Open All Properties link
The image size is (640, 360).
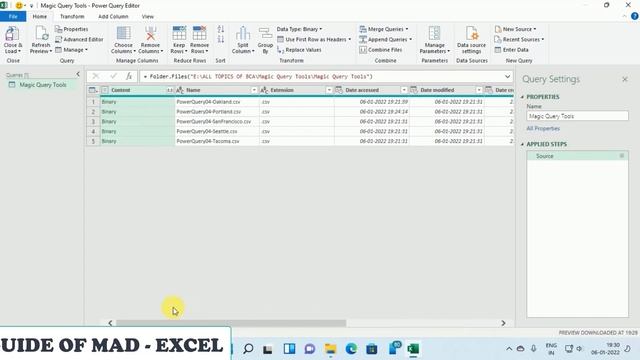(x=543, y=128)
